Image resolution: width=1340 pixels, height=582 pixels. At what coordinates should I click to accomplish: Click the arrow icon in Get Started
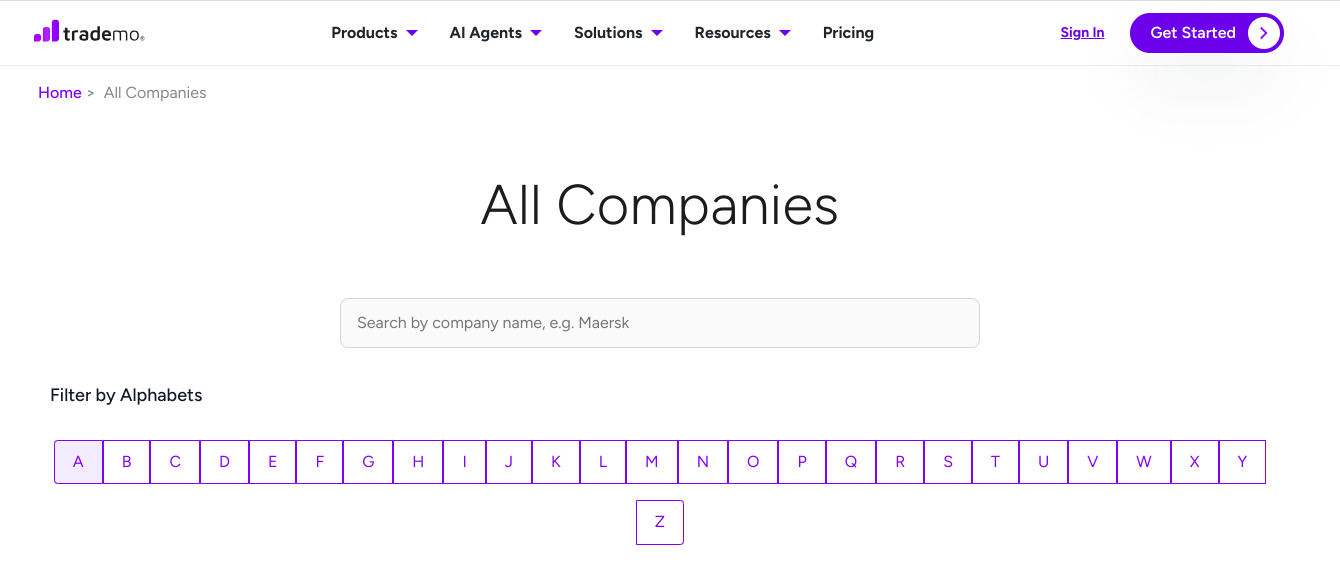click(1264, 33)
